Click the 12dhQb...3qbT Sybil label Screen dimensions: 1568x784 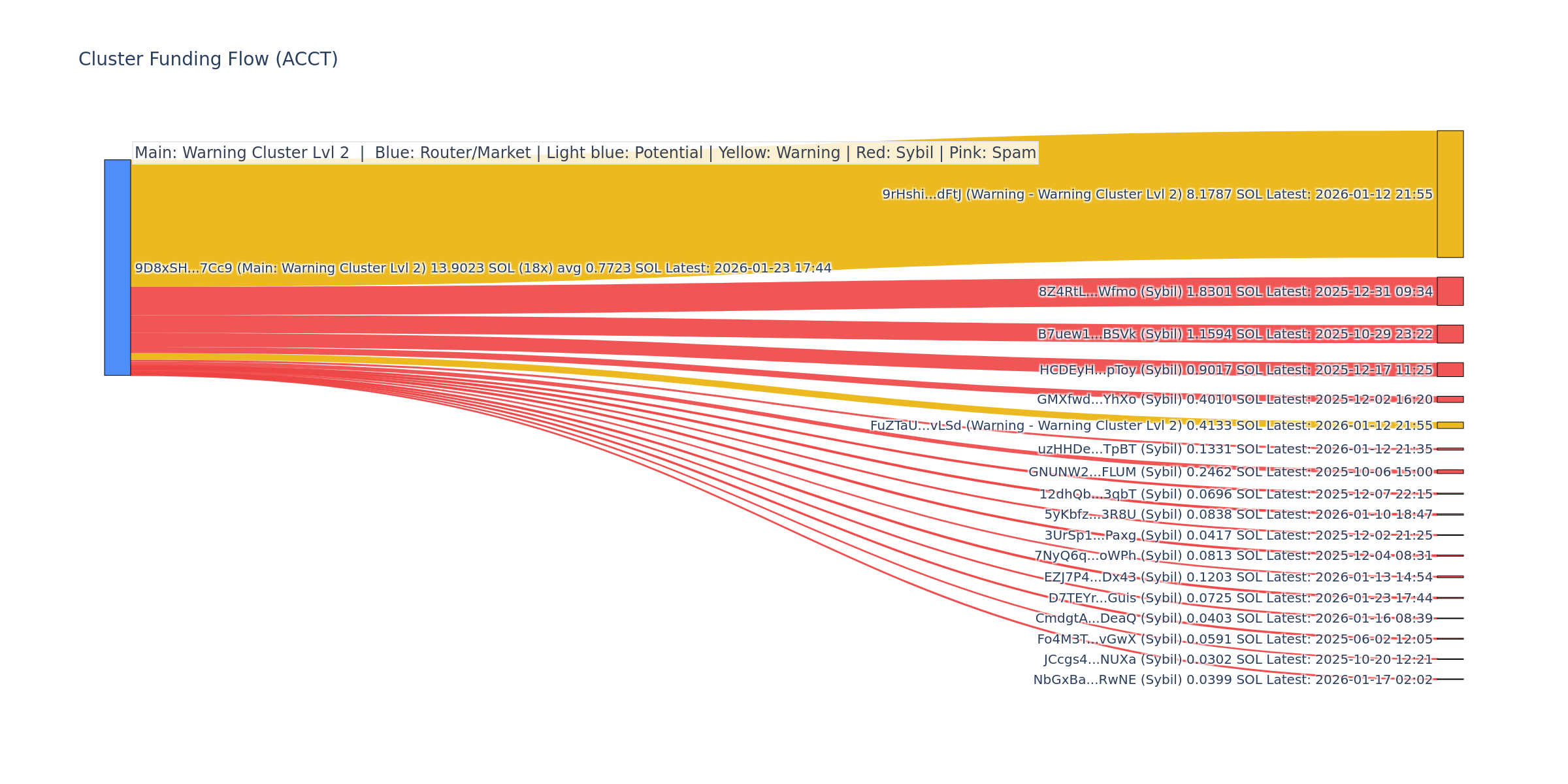tap(1235, 495)
